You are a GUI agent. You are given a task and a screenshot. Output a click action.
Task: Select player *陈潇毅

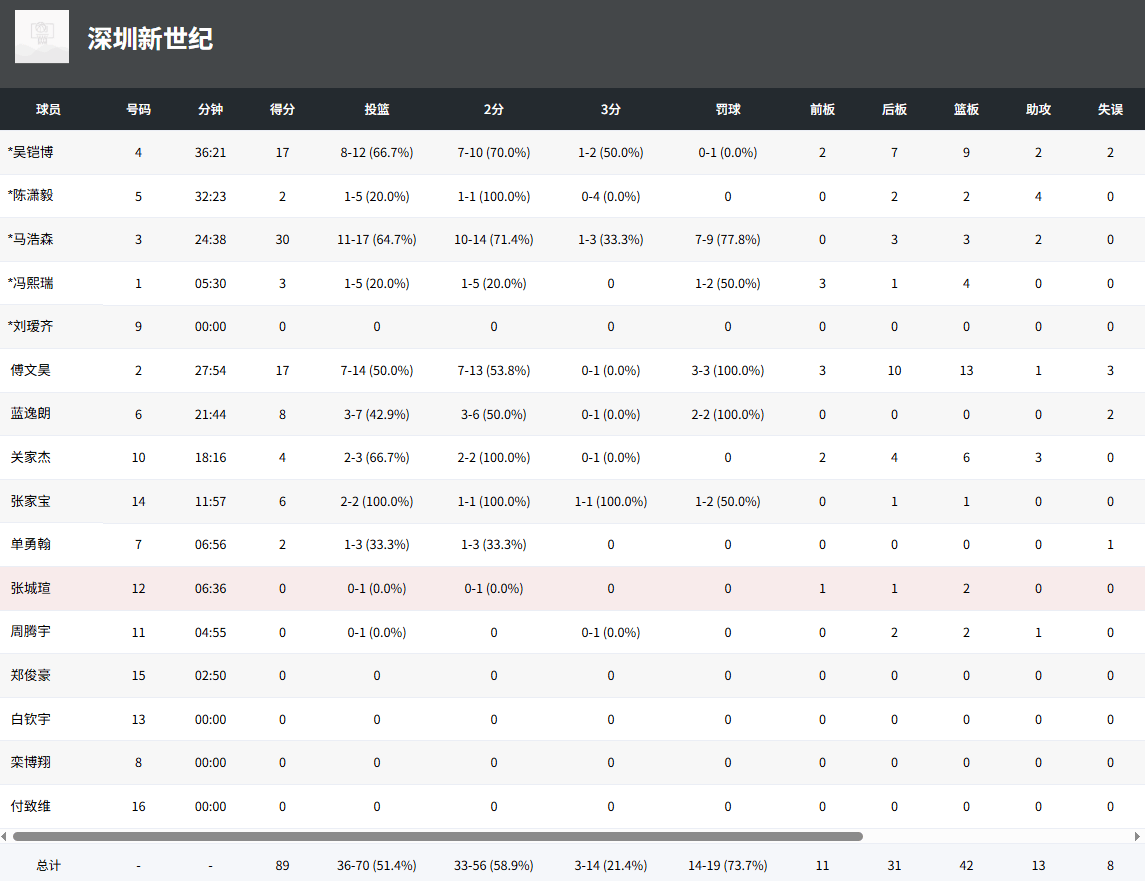pos(31,196)
